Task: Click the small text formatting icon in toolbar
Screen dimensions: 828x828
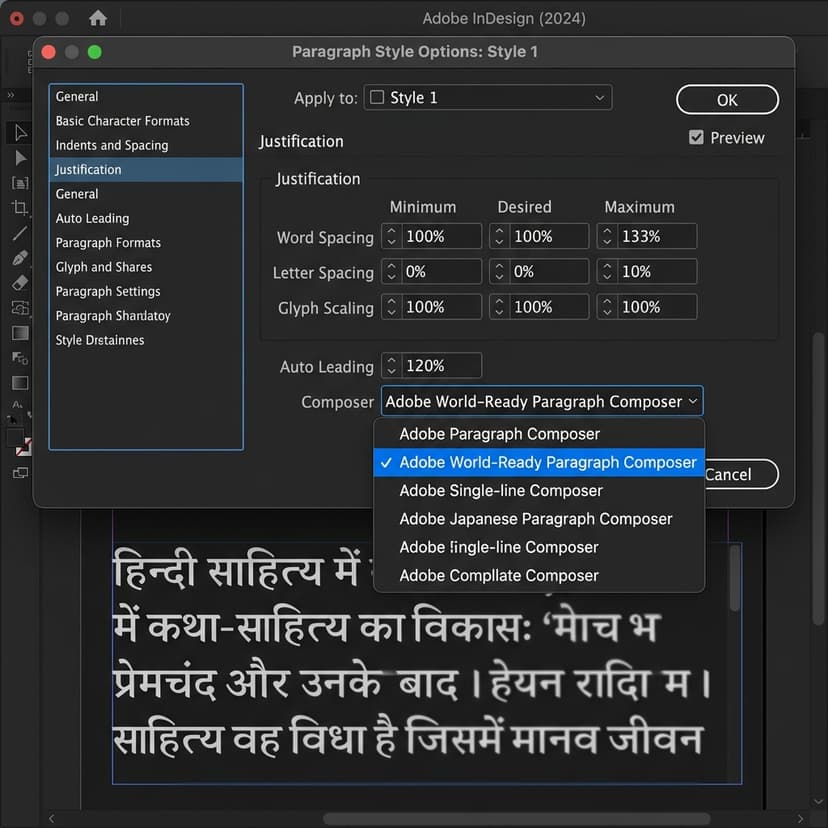Action: 17,405
